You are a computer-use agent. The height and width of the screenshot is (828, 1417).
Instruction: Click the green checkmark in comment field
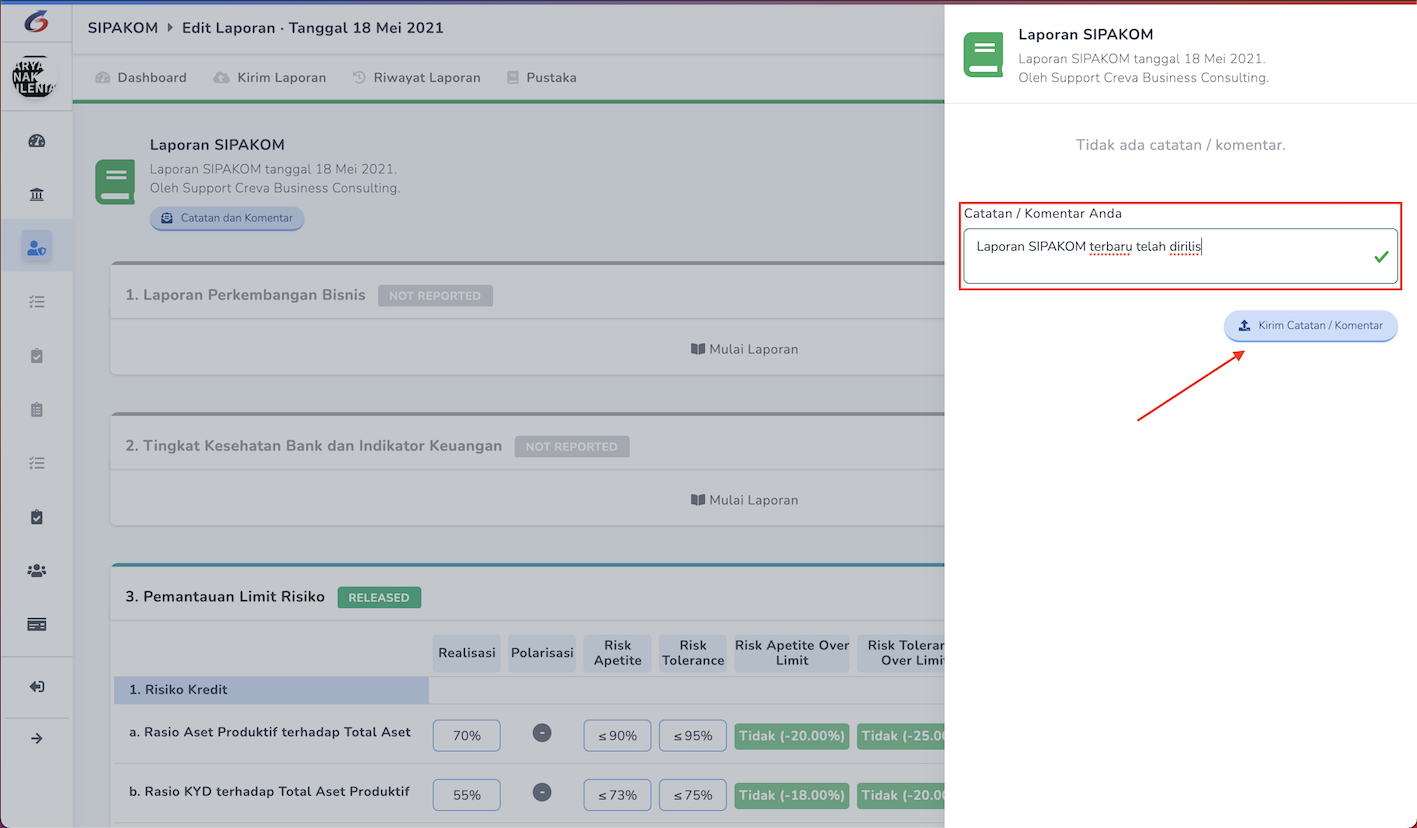coord(1381,257)
